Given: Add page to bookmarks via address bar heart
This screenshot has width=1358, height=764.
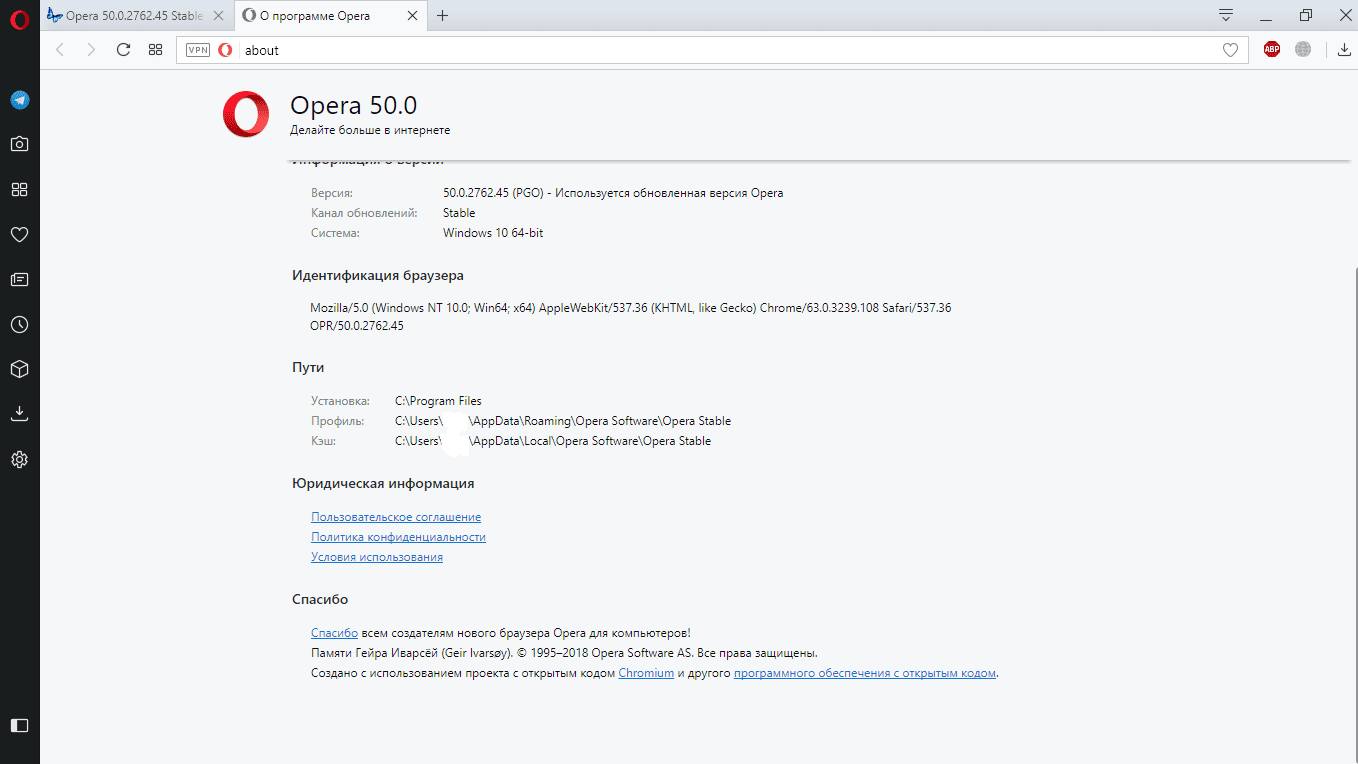Looking at the screenshot, I should coord(1230,50).
